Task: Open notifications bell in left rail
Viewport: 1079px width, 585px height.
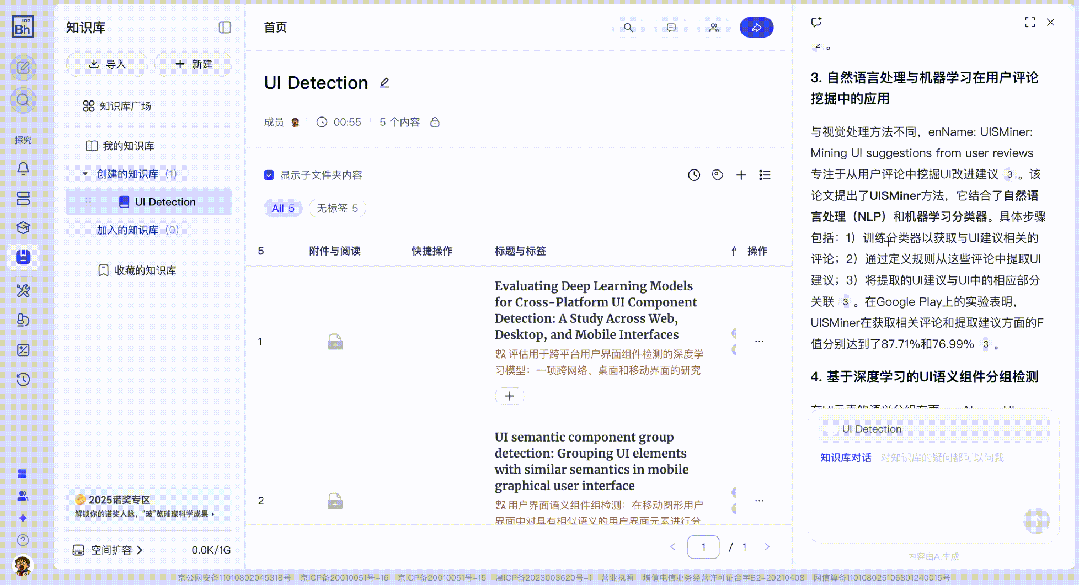Action: tap(23, 168)
